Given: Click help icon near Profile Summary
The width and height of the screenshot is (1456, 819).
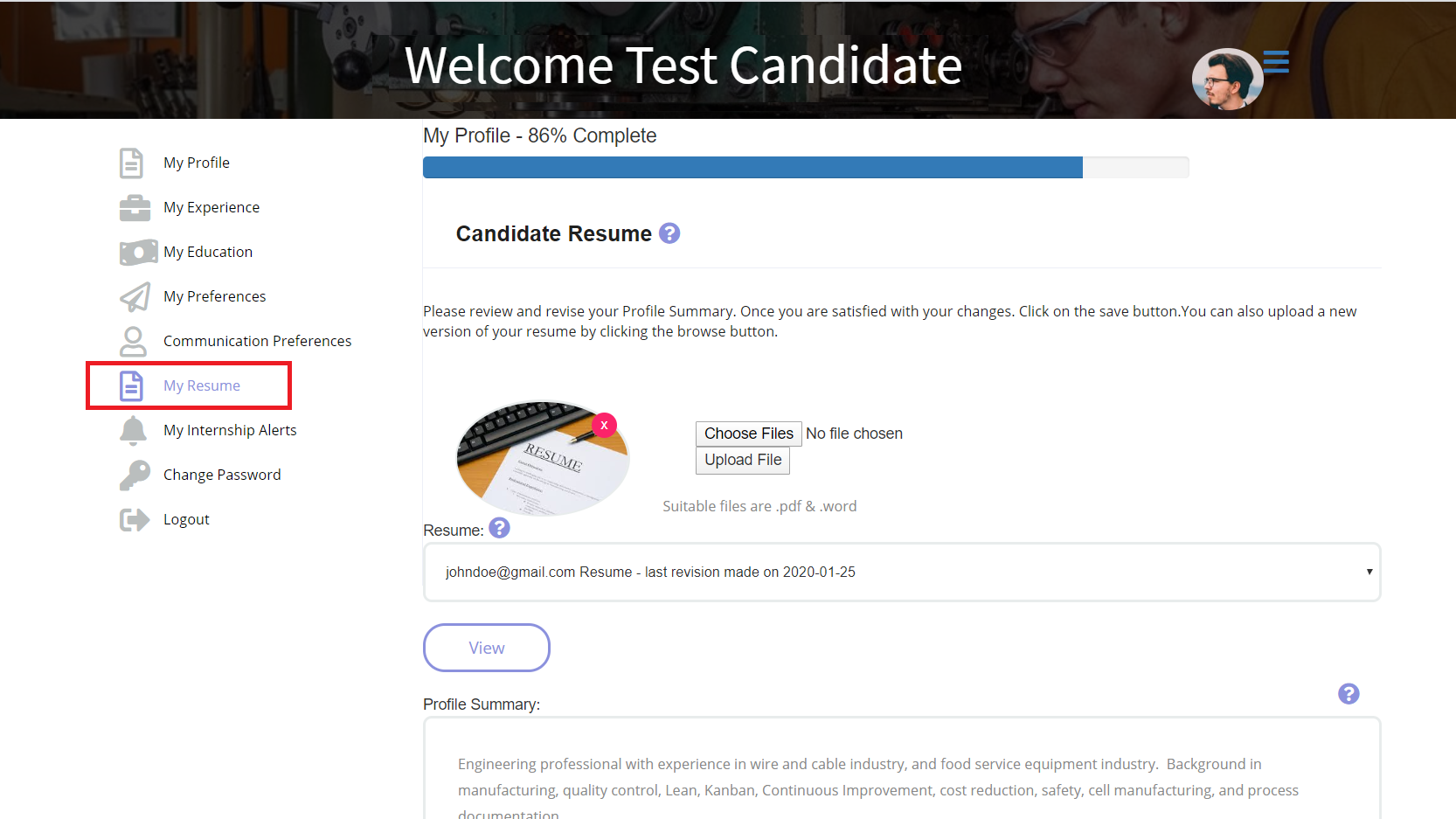Looking at the screenshot, I should tap(1349, 693).
